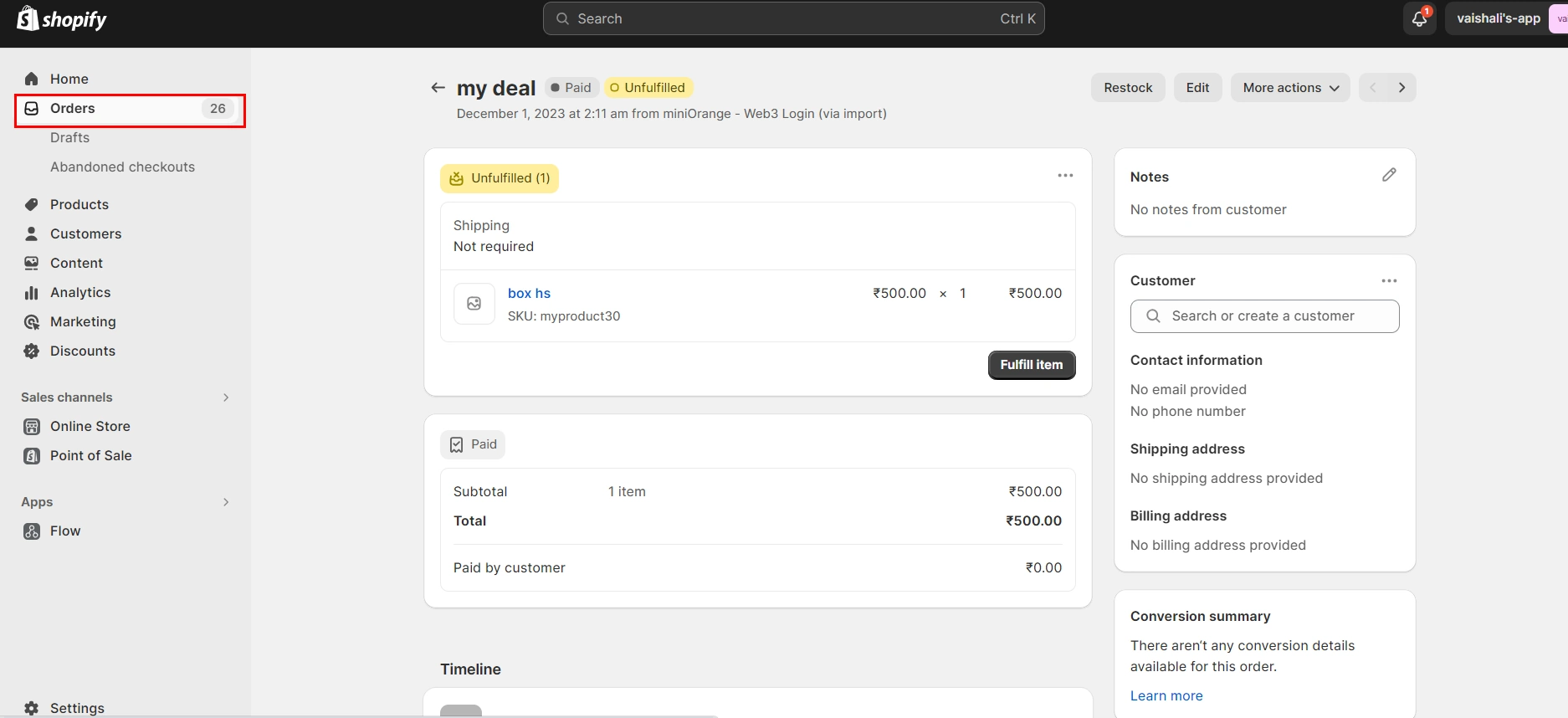Open the box hs product link
This screenshot has height=718, width=1568.
click(x=529, y=294)
